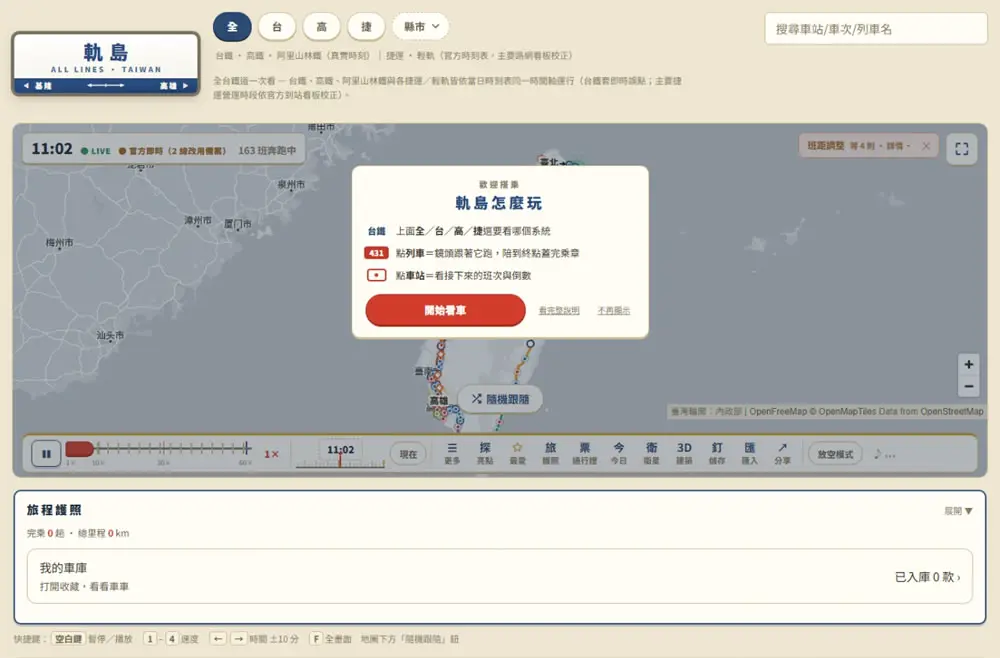Open the full instructions link in dialog
The width and height of the screenshot is (1000, 658).
[559, 311]
